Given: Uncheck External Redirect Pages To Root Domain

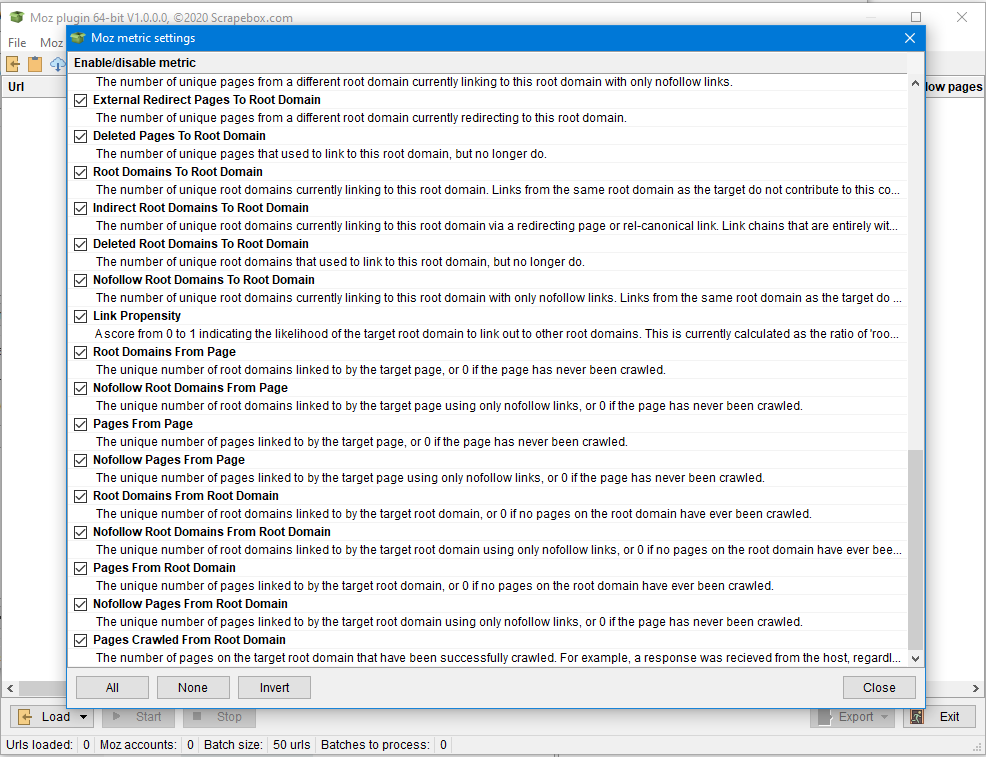Looking at the screenshot, I should tap(80, 101).
